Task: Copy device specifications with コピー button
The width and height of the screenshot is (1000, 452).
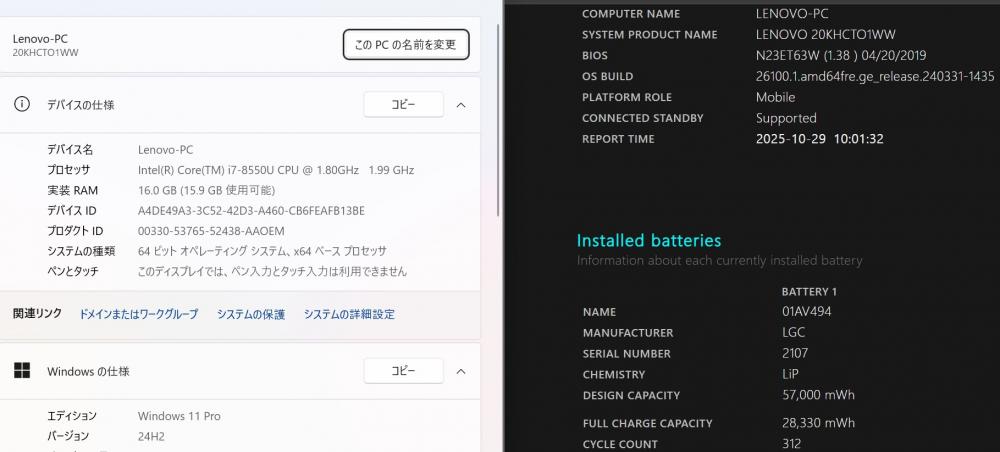Action: tap(403, 105)
